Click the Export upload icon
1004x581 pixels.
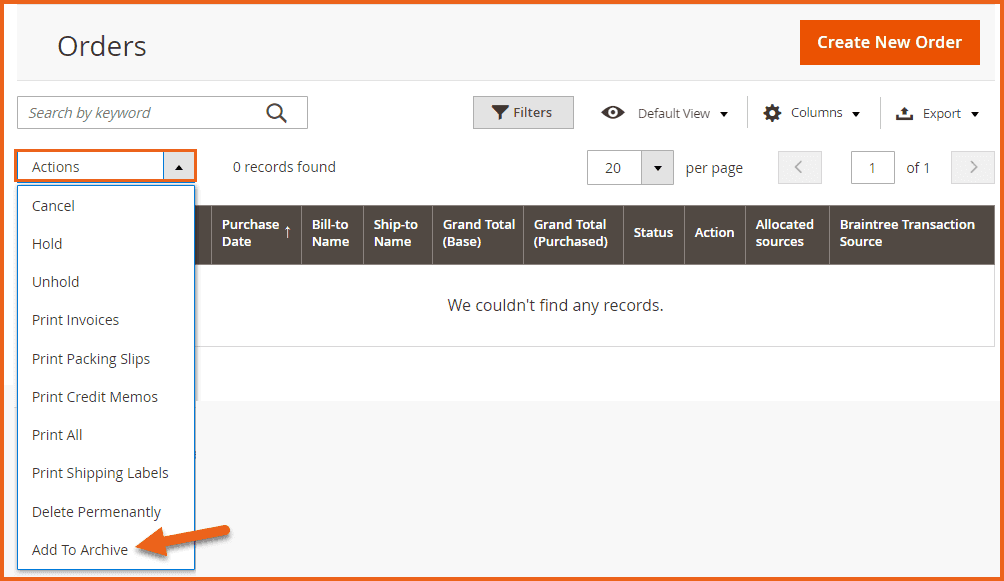pyautogui.click(x=904, y=113)
